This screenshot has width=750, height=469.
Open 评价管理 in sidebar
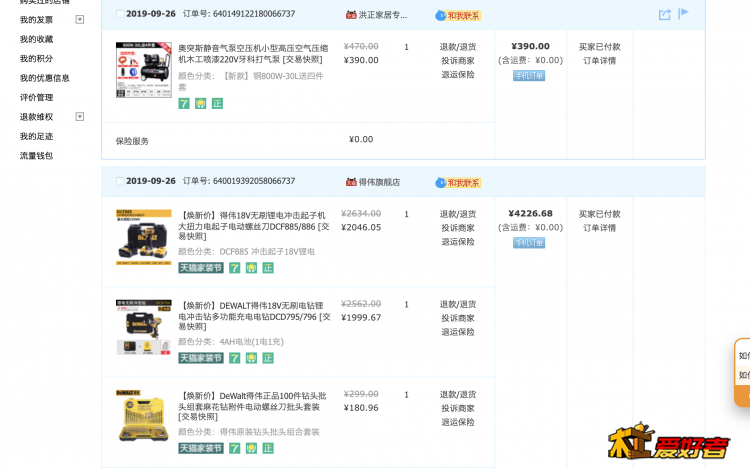(36, 98)
